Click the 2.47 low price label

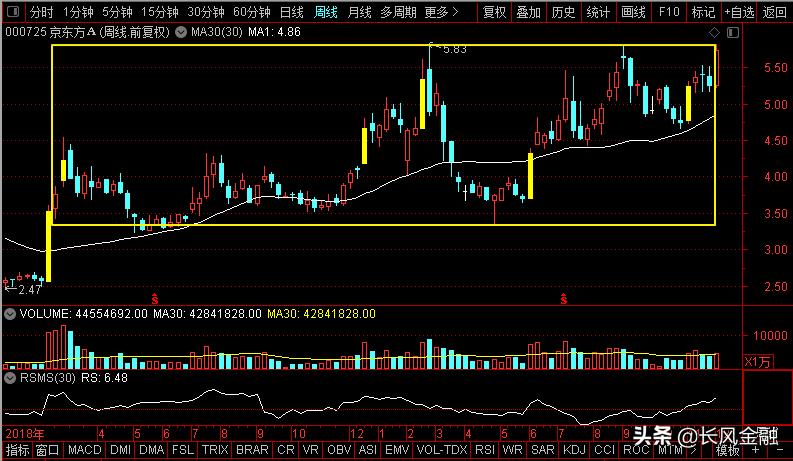coord(29,290)
